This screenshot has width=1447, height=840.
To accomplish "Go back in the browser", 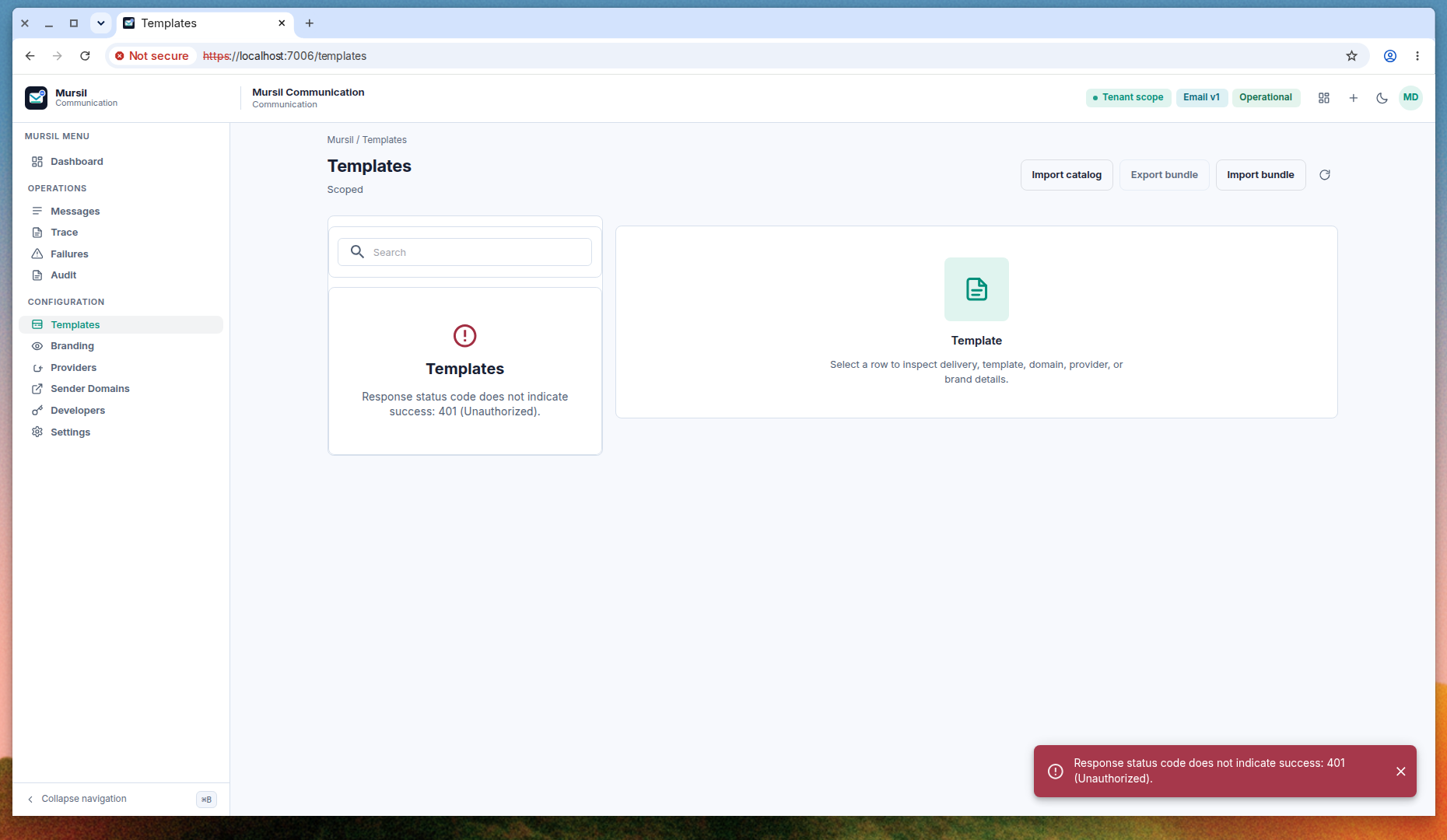I will [x=30, y=56].
